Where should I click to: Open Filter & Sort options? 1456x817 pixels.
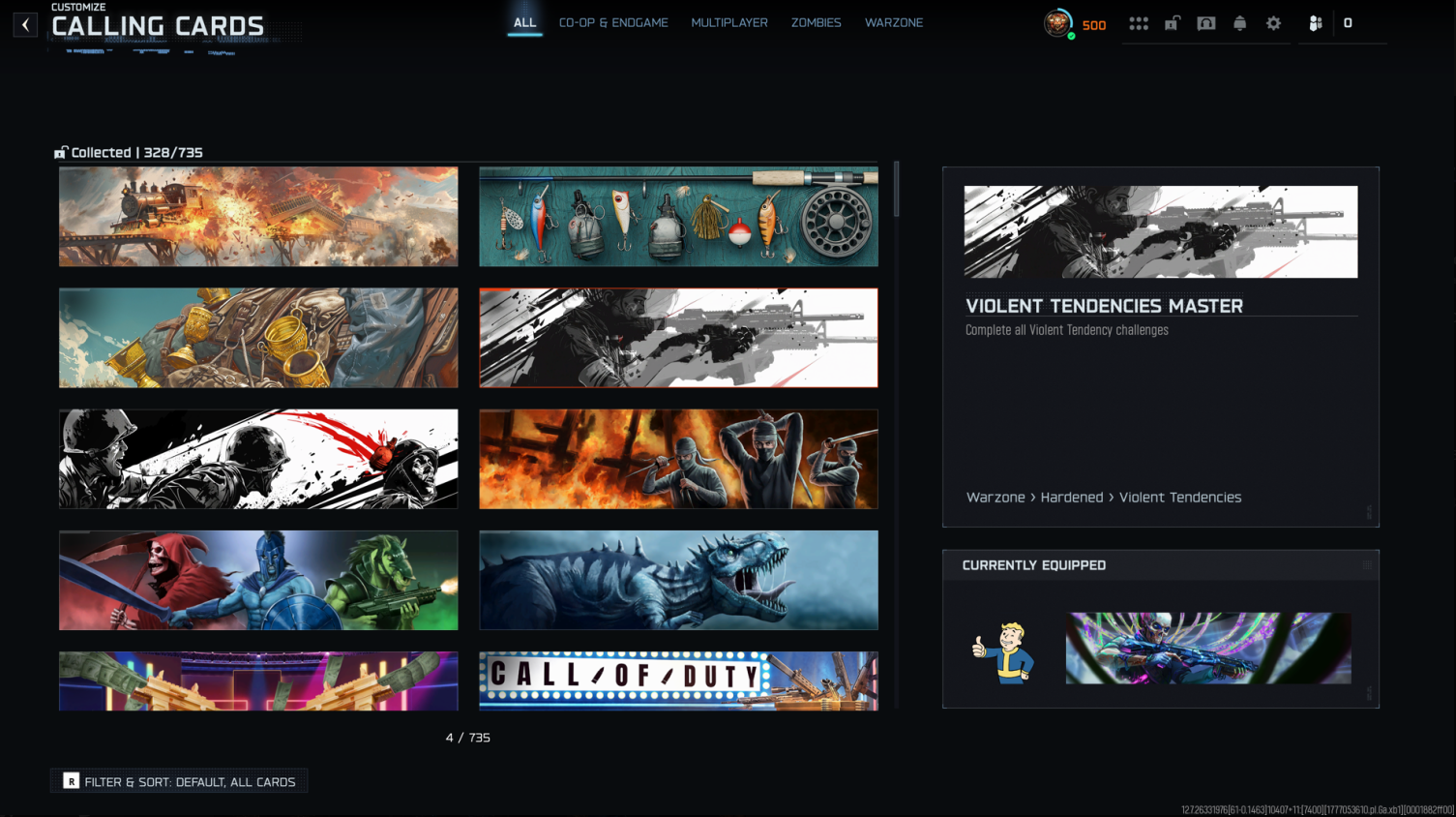tap(179, 781)
